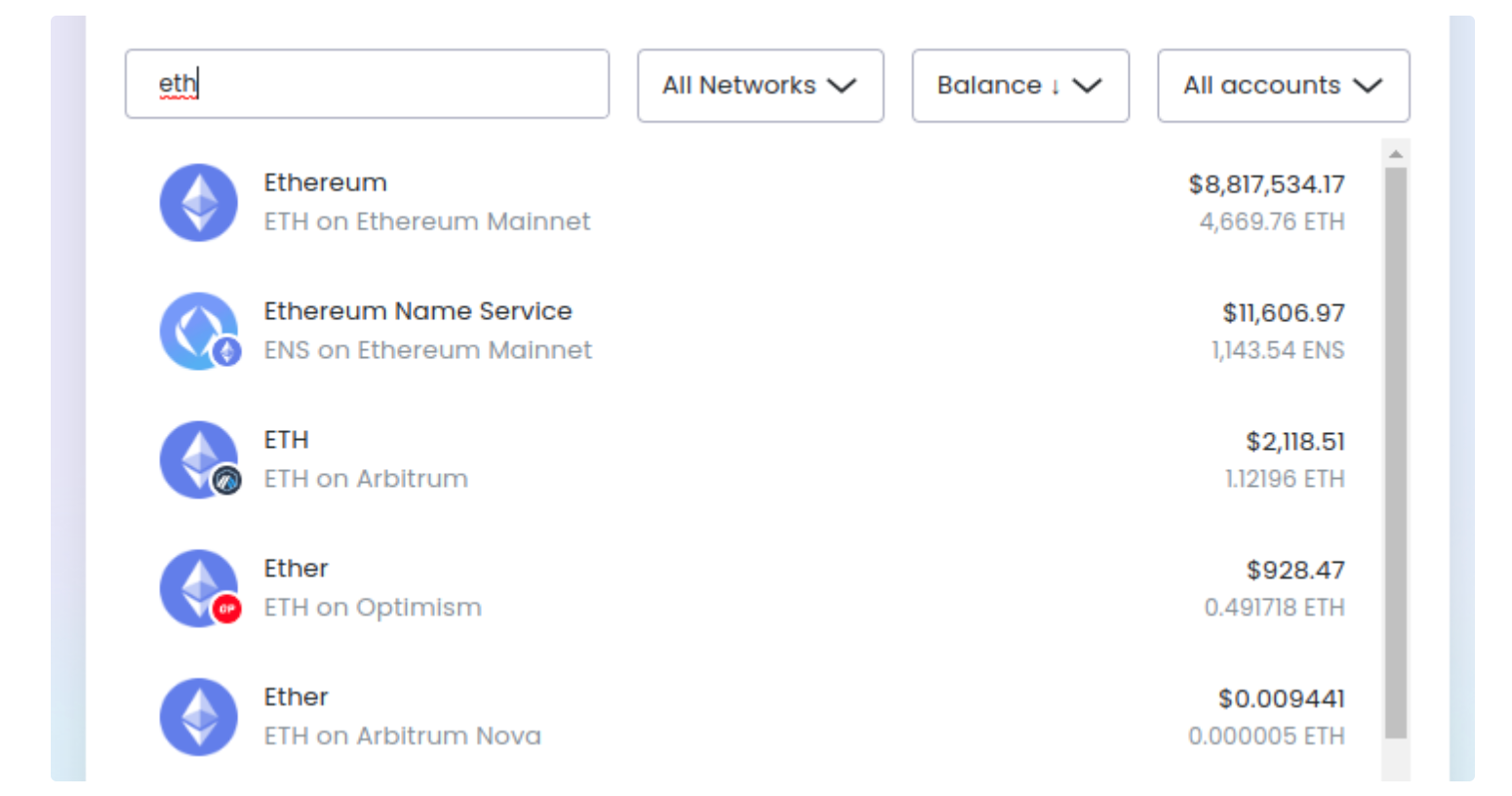Expand the All accounts dropdown
Viewport: 1512px width, 796px height.
click(x=1283, y=86)
